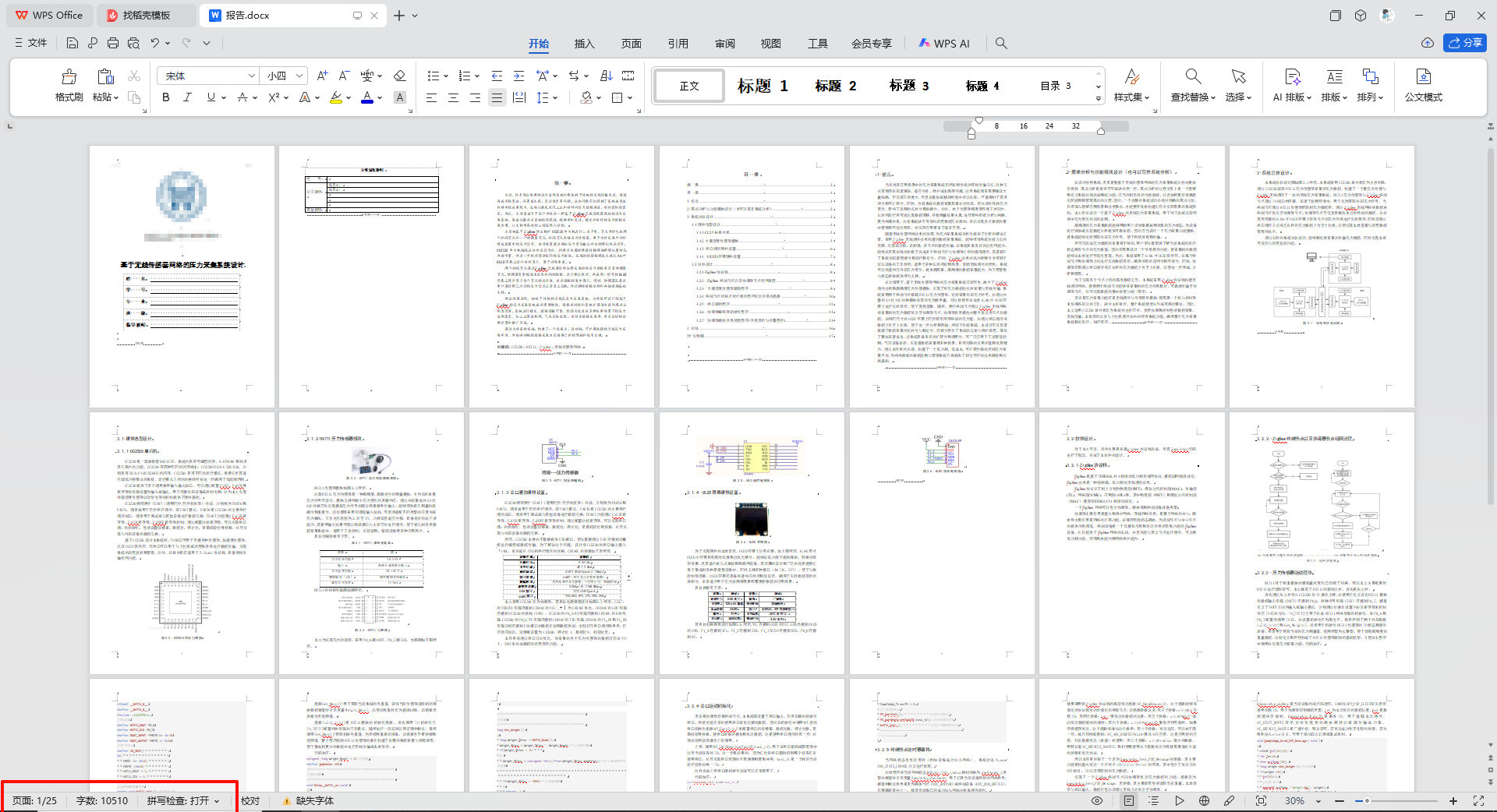The width and height of the screenshot is (1497, 812).
Task: Open the View (视图) ribbon tab
Action: coord(771,44)
